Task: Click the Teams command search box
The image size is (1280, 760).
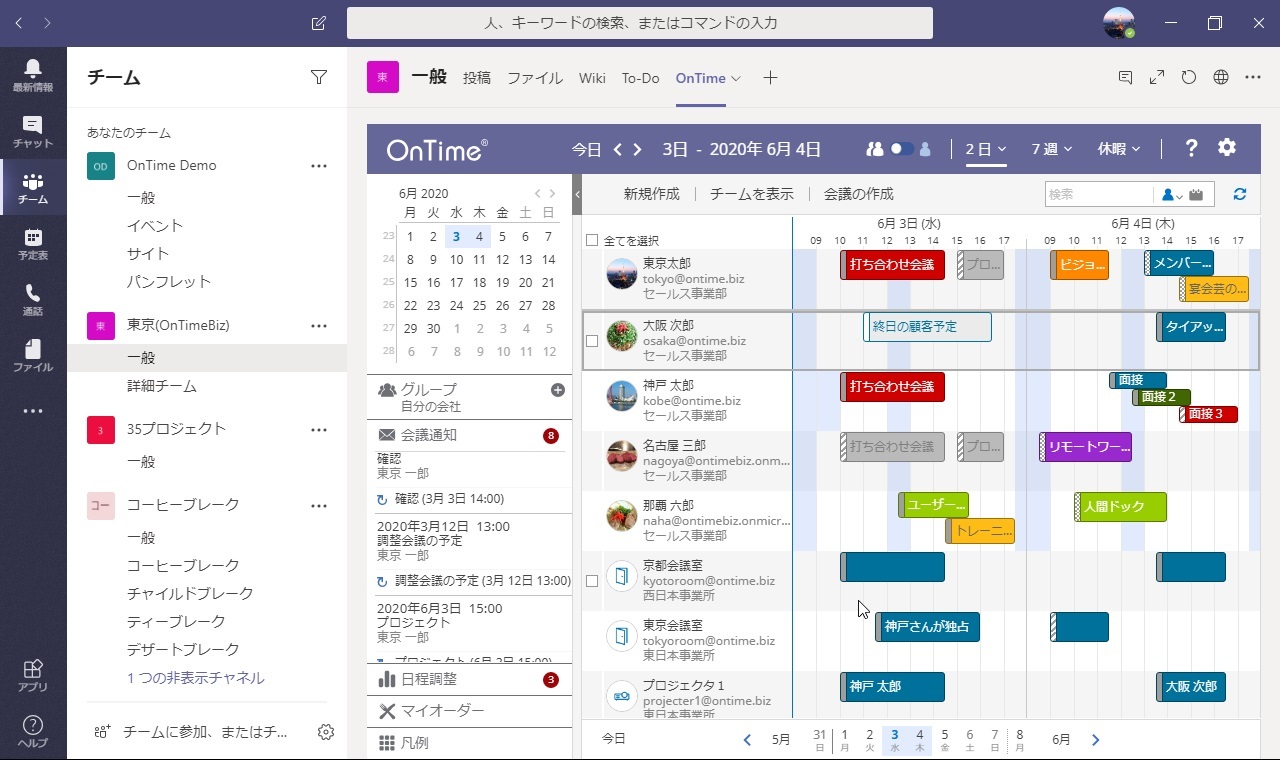Action: (x=640, y=23)
